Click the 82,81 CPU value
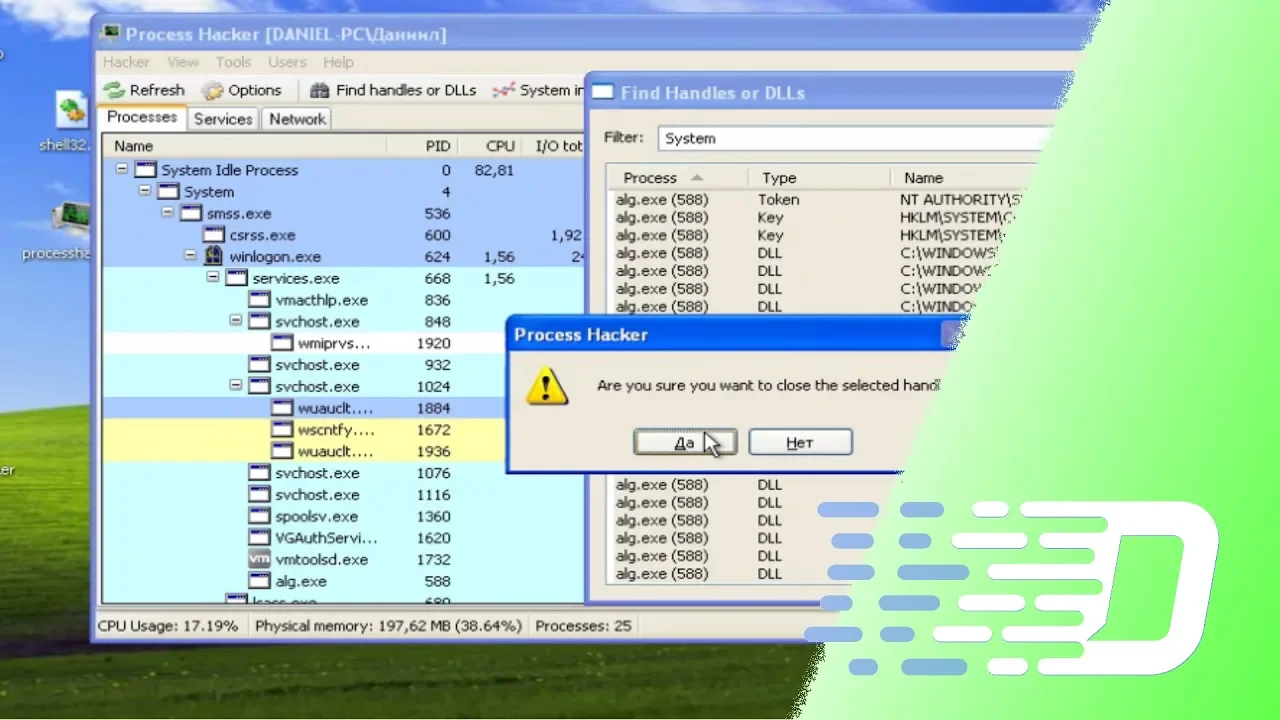This screenshot has height=720, width=1280. 494,170
